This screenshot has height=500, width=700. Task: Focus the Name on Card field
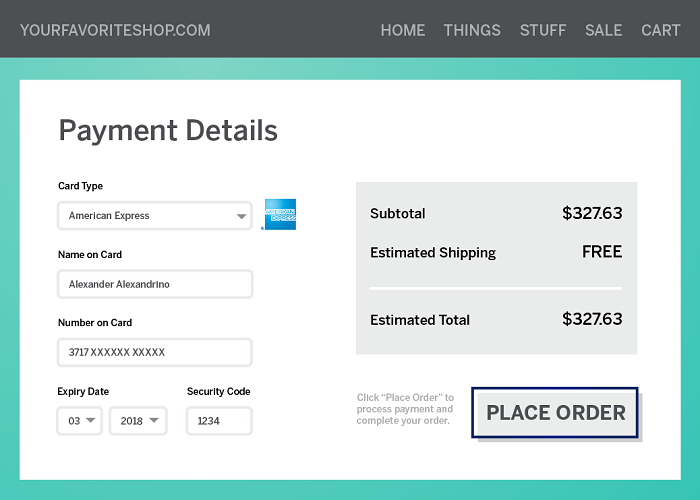[155, 284]
